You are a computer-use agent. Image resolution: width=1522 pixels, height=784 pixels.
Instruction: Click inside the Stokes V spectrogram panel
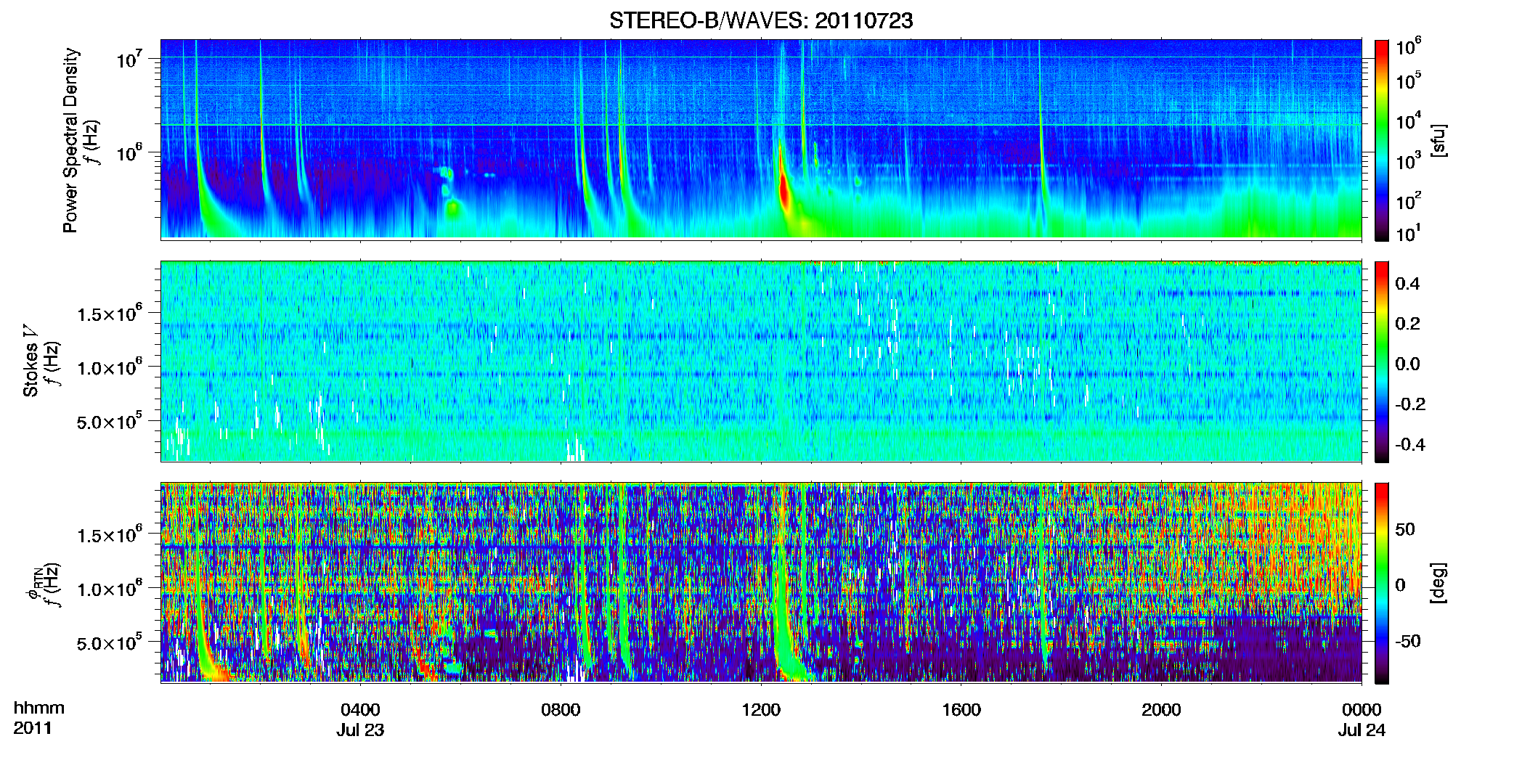click(x=761, y=361)
